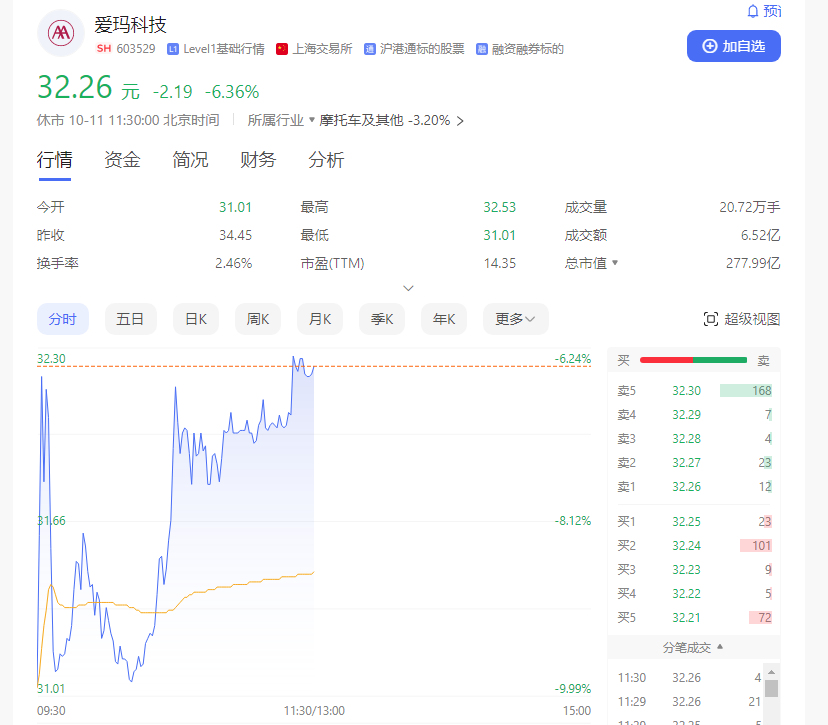Viewport: 828px width, 725px height.
Task: Click the 换手率 value 2.46%
Action: 233,263
